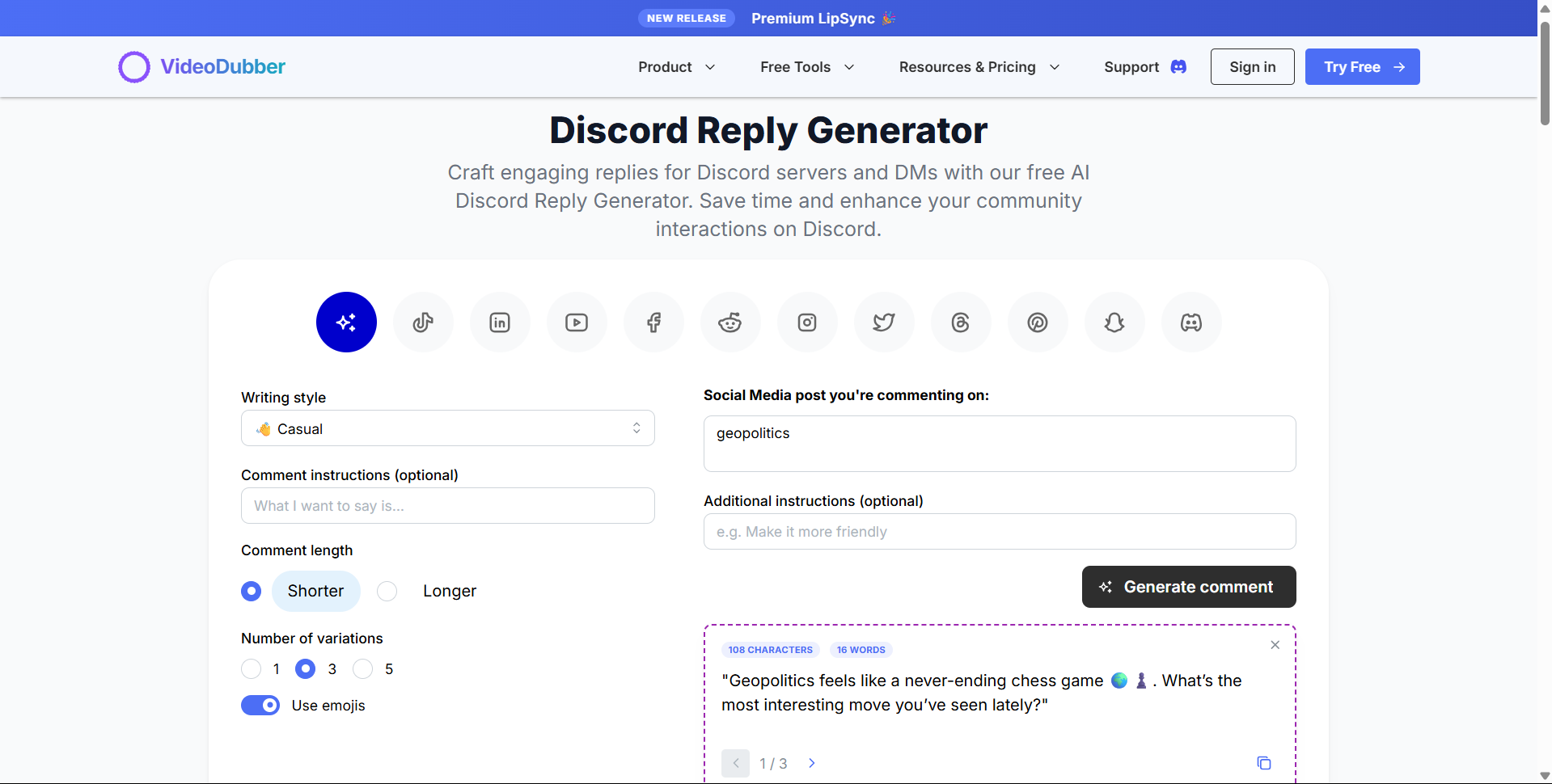This screenshot has width=1552, height=784.
Task: Select the Instagram platform icon
Action: [x=807, y=322]
